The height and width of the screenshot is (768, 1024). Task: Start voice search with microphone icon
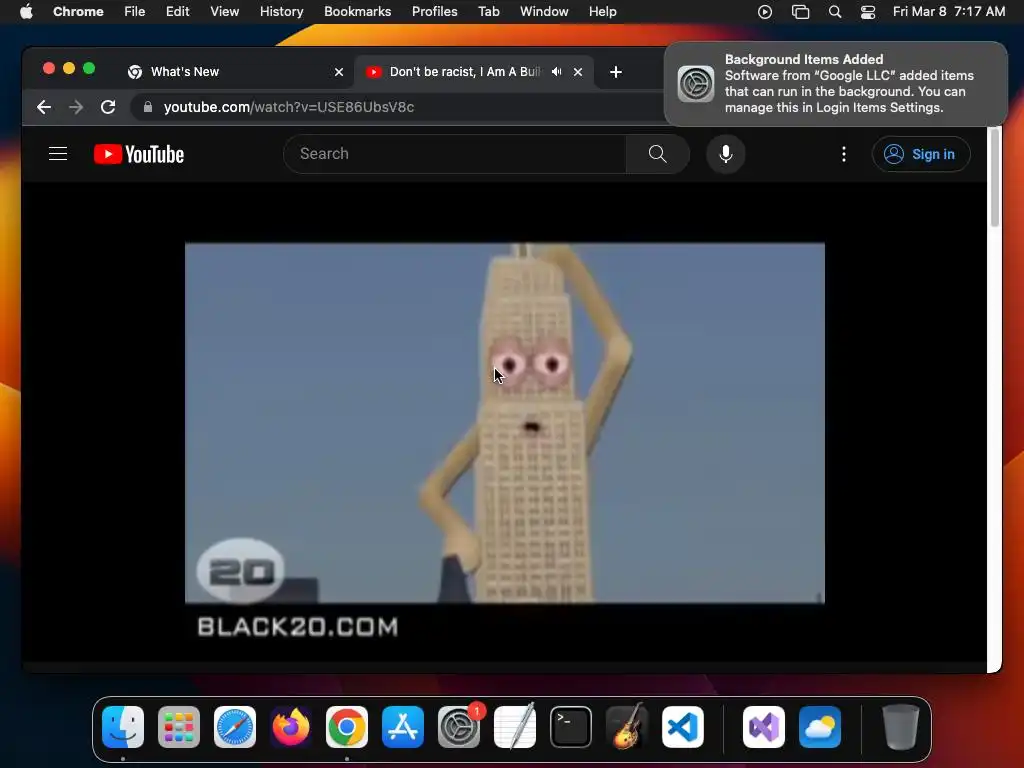coord(726,154)
